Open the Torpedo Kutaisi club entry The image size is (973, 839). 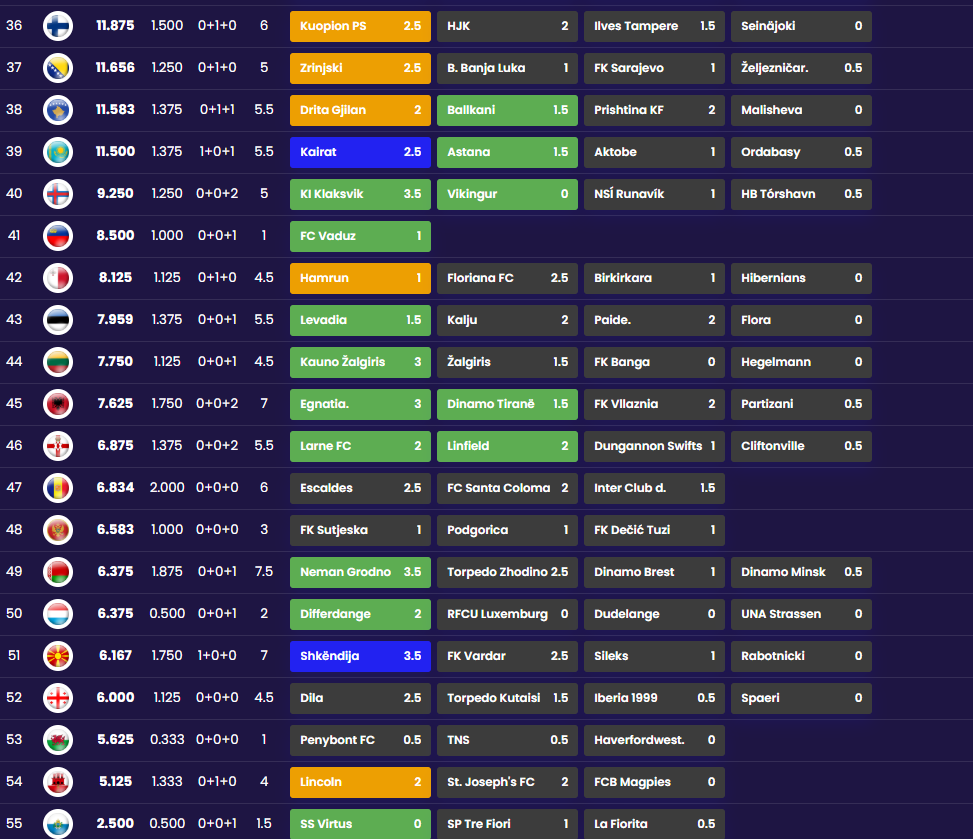pos(507,698)
